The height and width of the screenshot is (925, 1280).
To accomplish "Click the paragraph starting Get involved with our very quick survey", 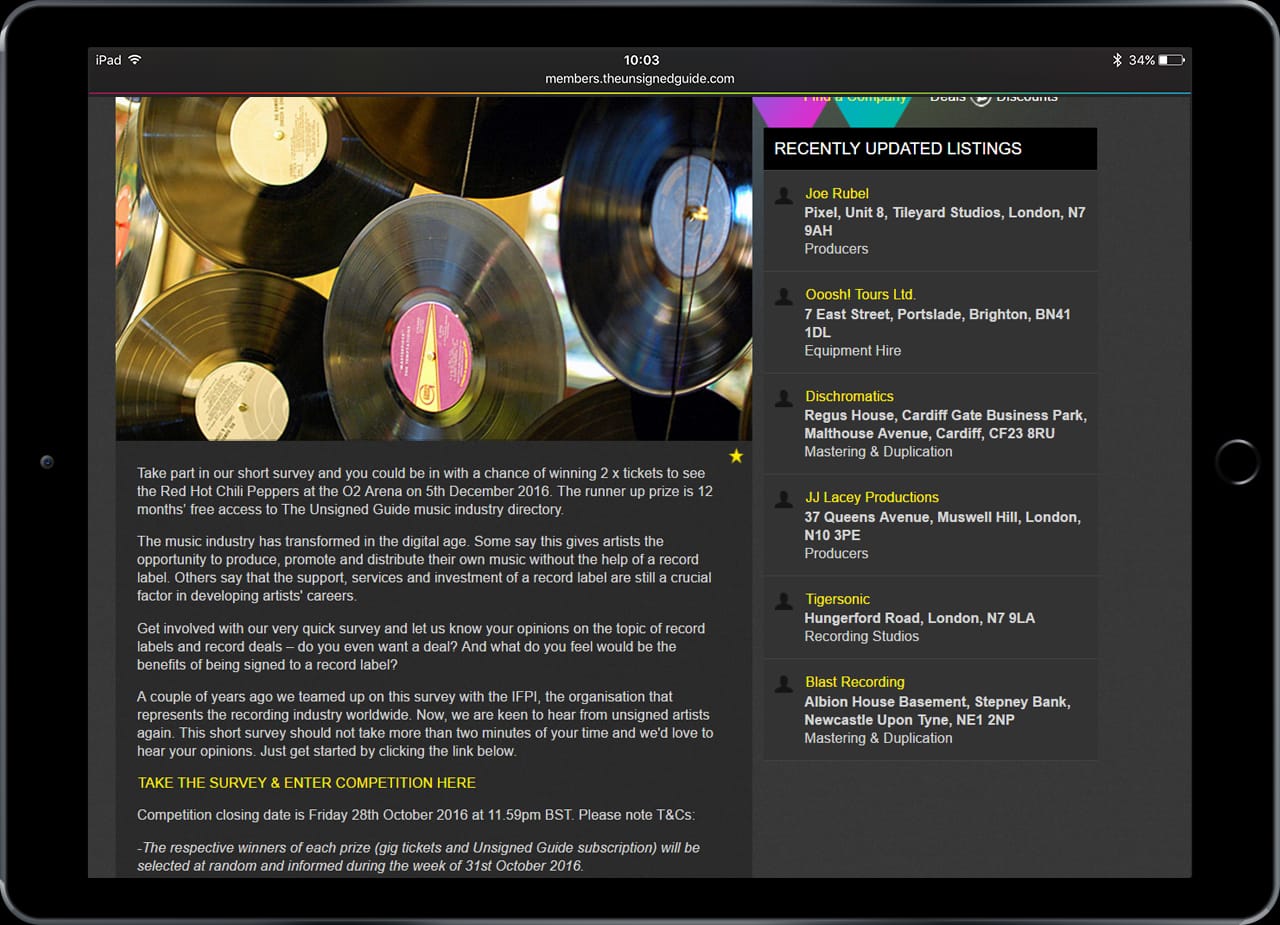I will (x=421, y=647).
